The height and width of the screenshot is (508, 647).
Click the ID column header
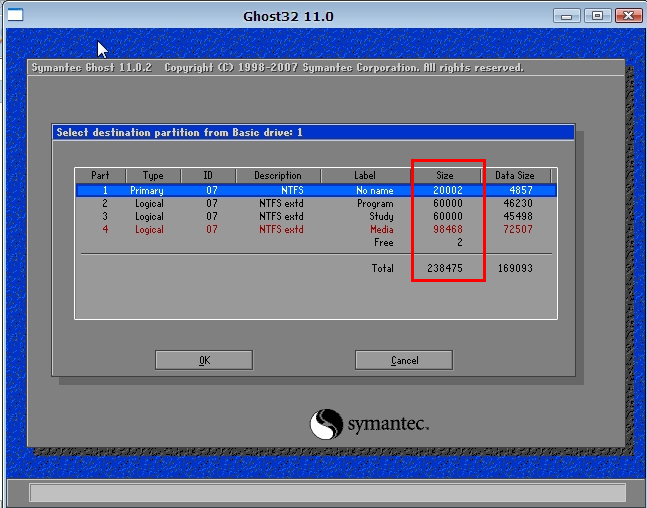(x=209, y=176)
